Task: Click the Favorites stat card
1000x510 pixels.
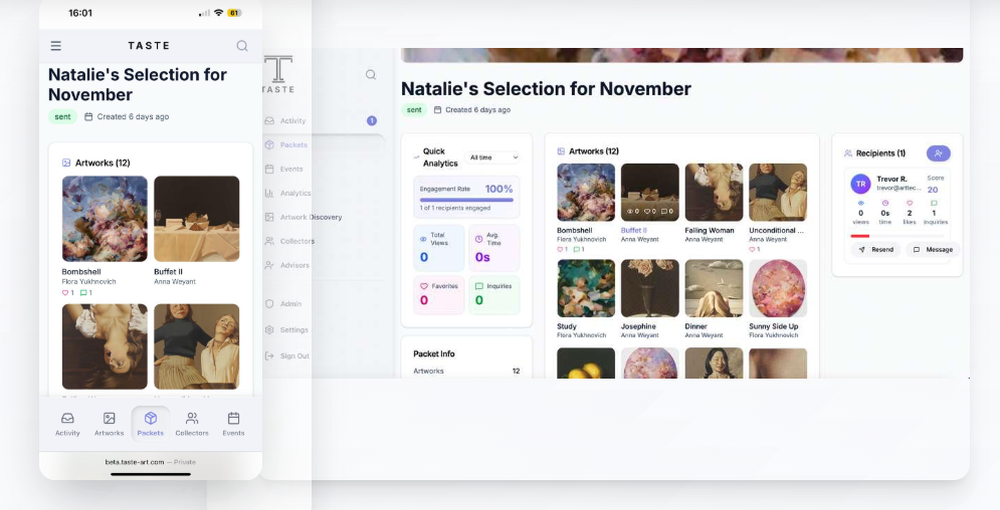Action: click(439, 295)
